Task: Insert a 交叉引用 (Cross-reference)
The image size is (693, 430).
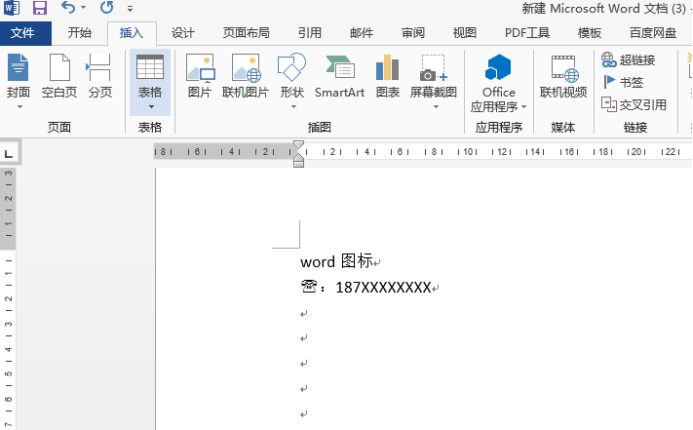Action: (634, 104)
